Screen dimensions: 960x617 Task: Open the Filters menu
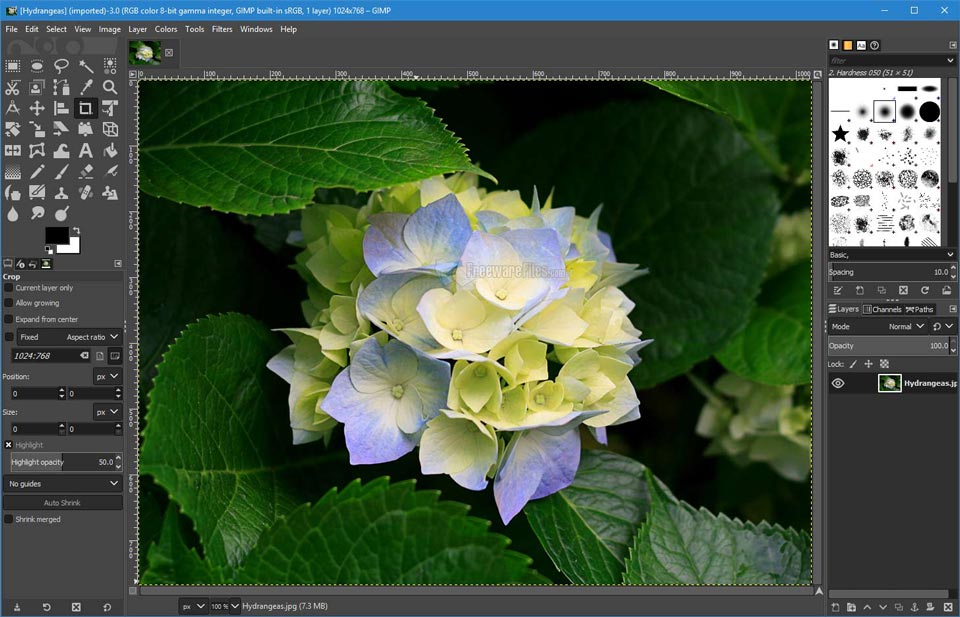[x=221, y=29]
